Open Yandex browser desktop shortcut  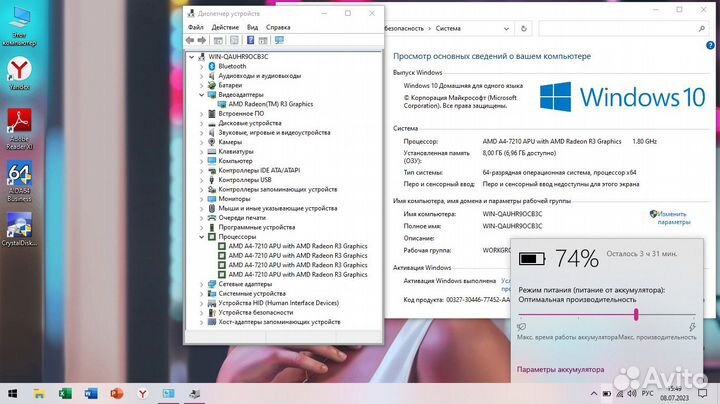coord(19,73)
